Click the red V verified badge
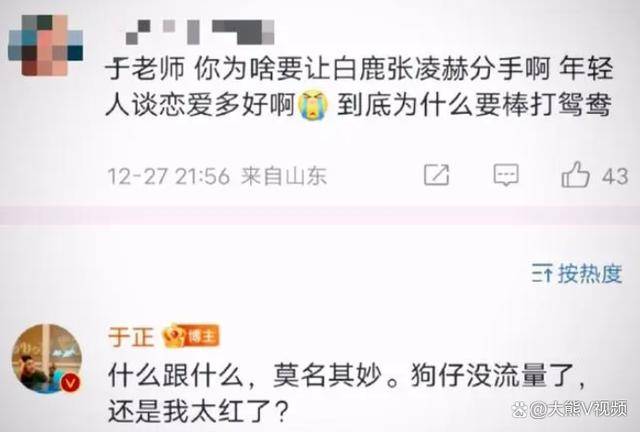The image size is (640, 432). coord(70,383)
